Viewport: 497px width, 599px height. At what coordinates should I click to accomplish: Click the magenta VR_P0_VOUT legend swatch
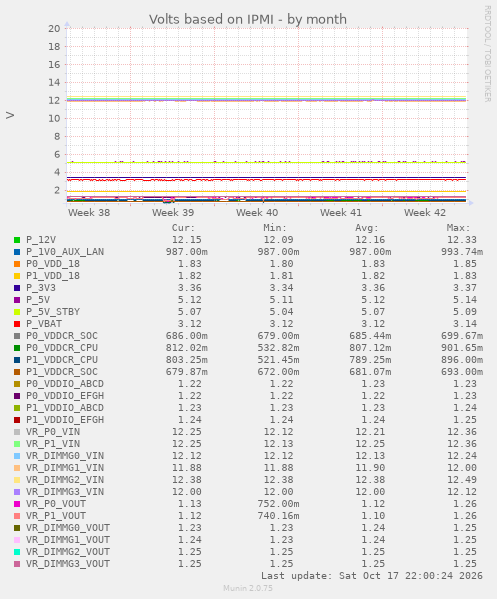(17, 504)
